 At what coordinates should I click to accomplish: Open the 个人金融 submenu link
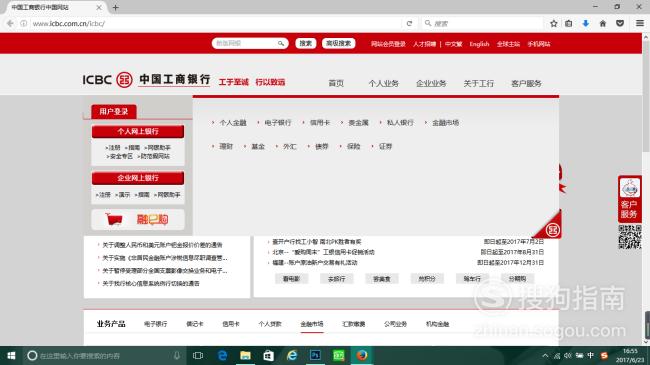click(233, 123)
